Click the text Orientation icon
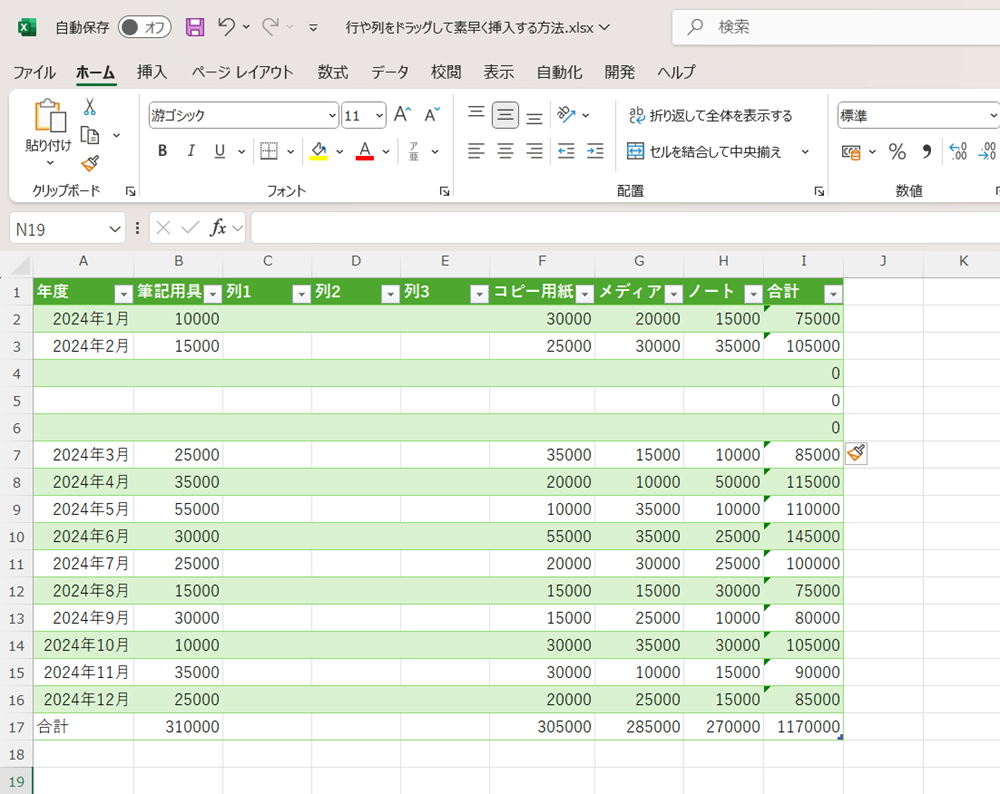The image size is (1000, 794). coord(566,115)
